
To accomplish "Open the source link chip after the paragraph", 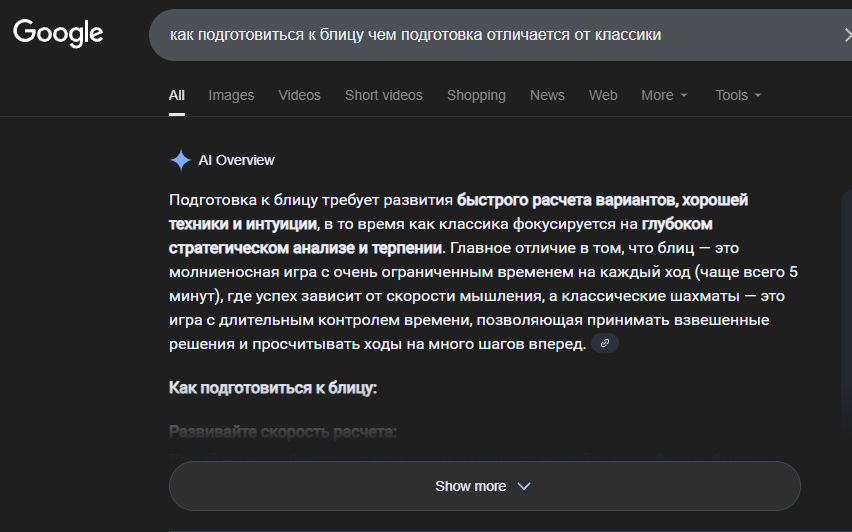I will click(604, 344).
